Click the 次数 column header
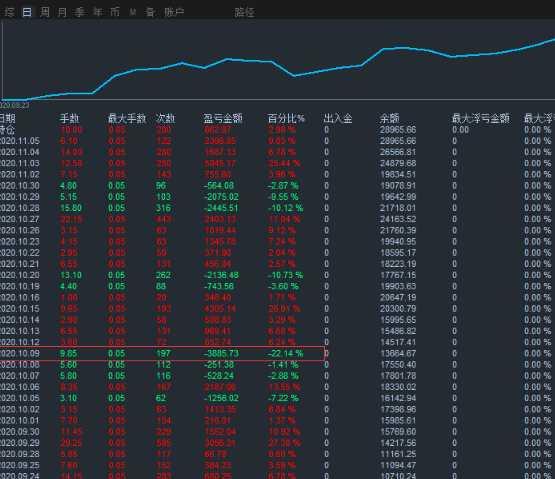The height and width of the screenshot is (479, 555). click(166, 118)
